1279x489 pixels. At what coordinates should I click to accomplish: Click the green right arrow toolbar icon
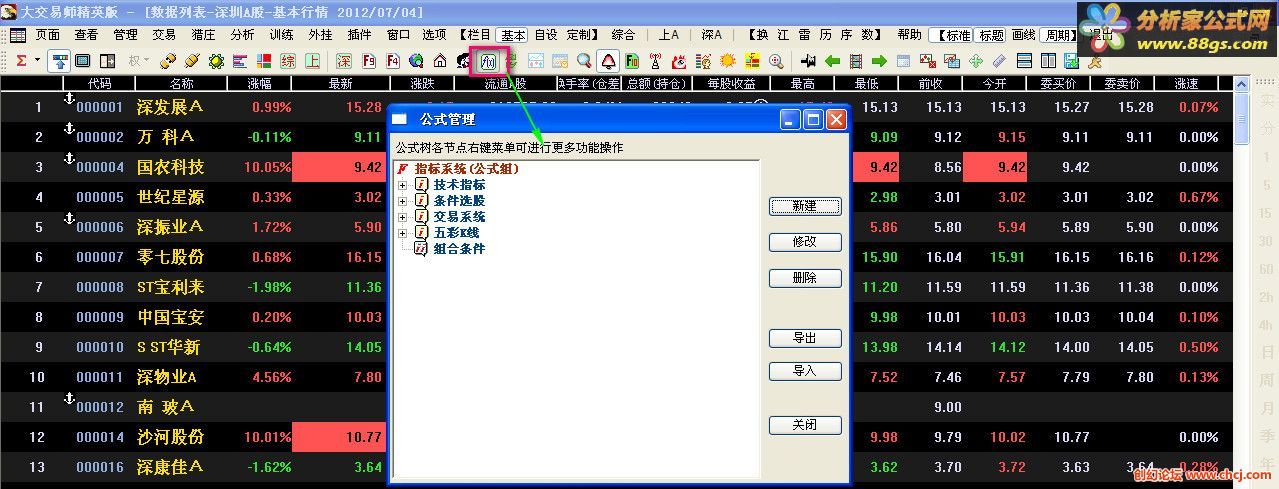[879, 61]
